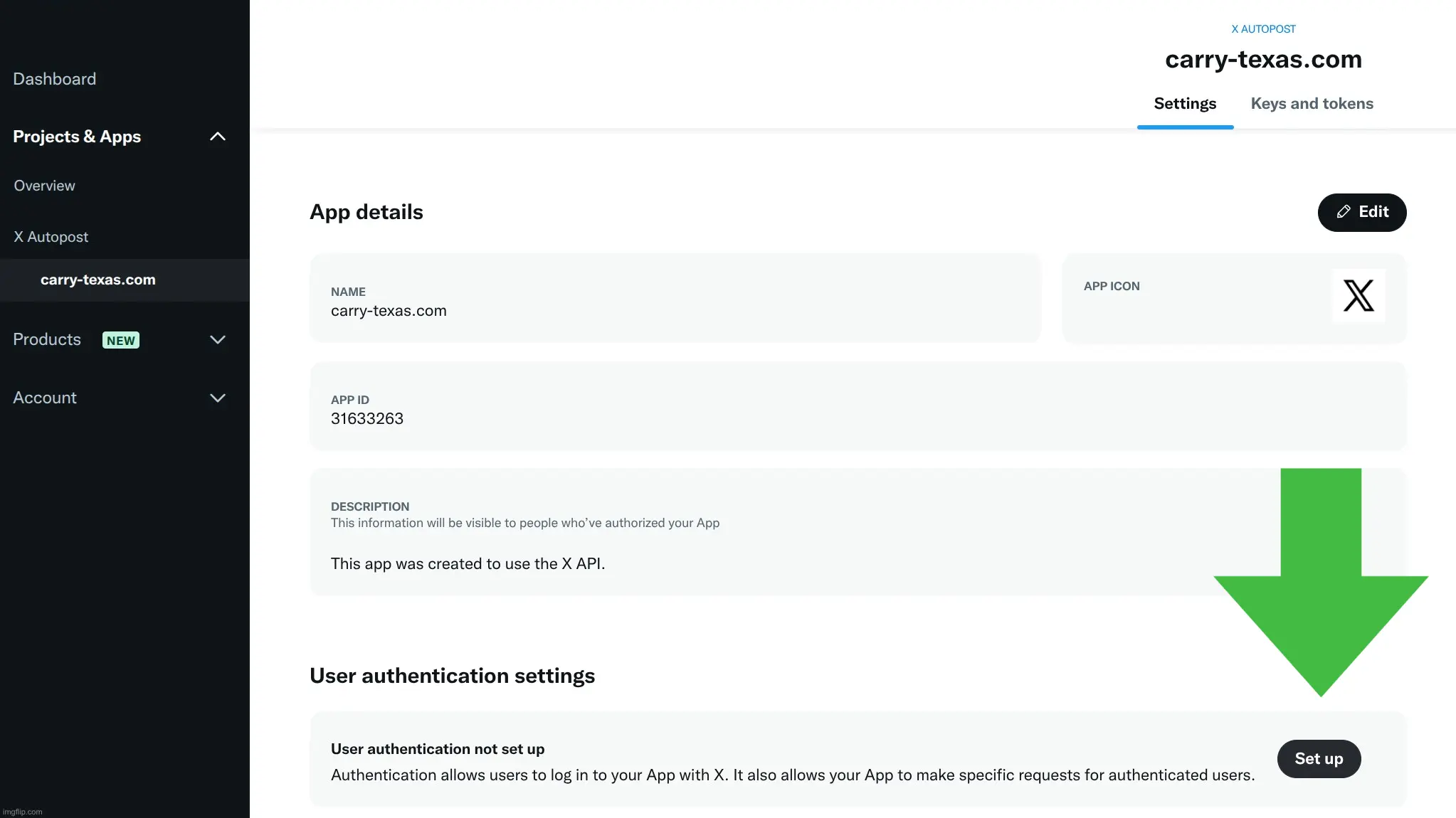
Task: Select the Settings tab
Action: [x=1185, y=104]
